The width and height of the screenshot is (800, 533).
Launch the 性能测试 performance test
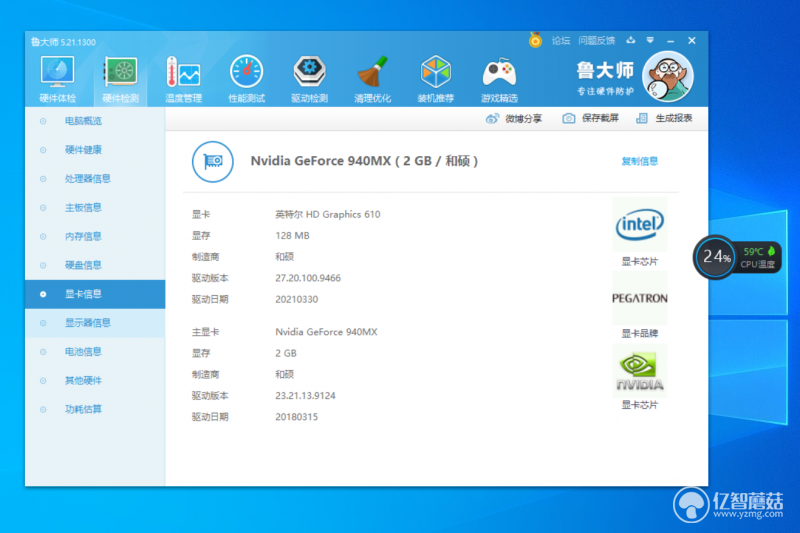(246, 79)
